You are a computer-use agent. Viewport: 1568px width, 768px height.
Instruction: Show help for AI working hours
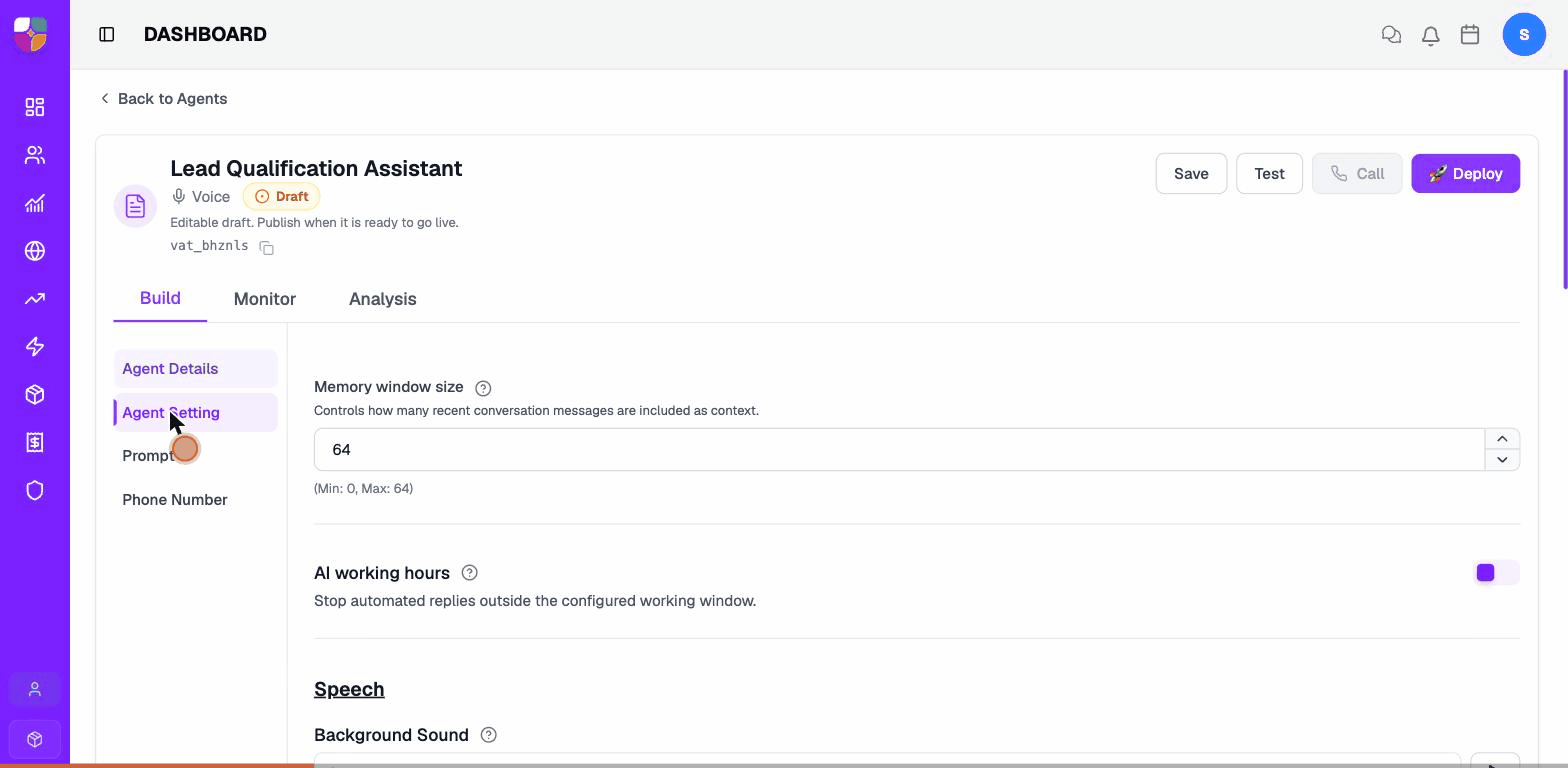tap(470, 573)
